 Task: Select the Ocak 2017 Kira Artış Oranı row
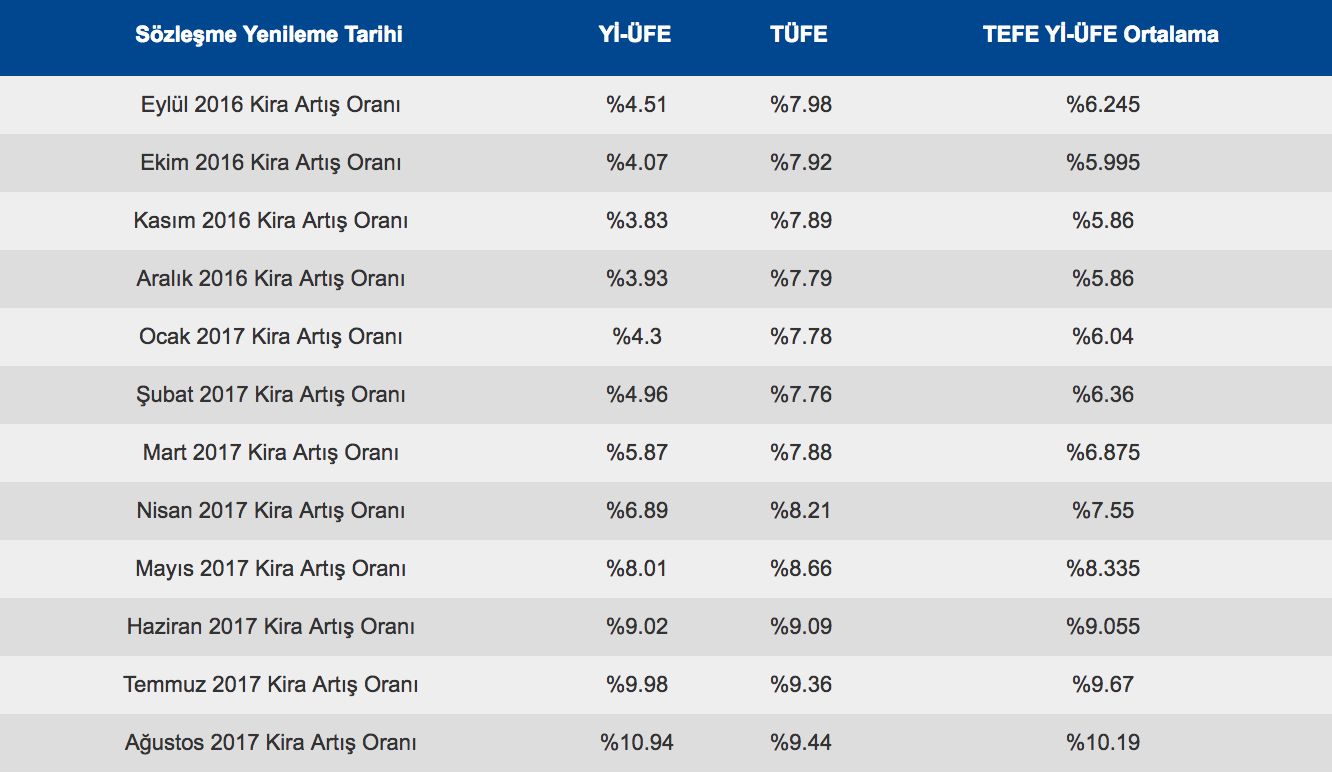coord(271,337)
